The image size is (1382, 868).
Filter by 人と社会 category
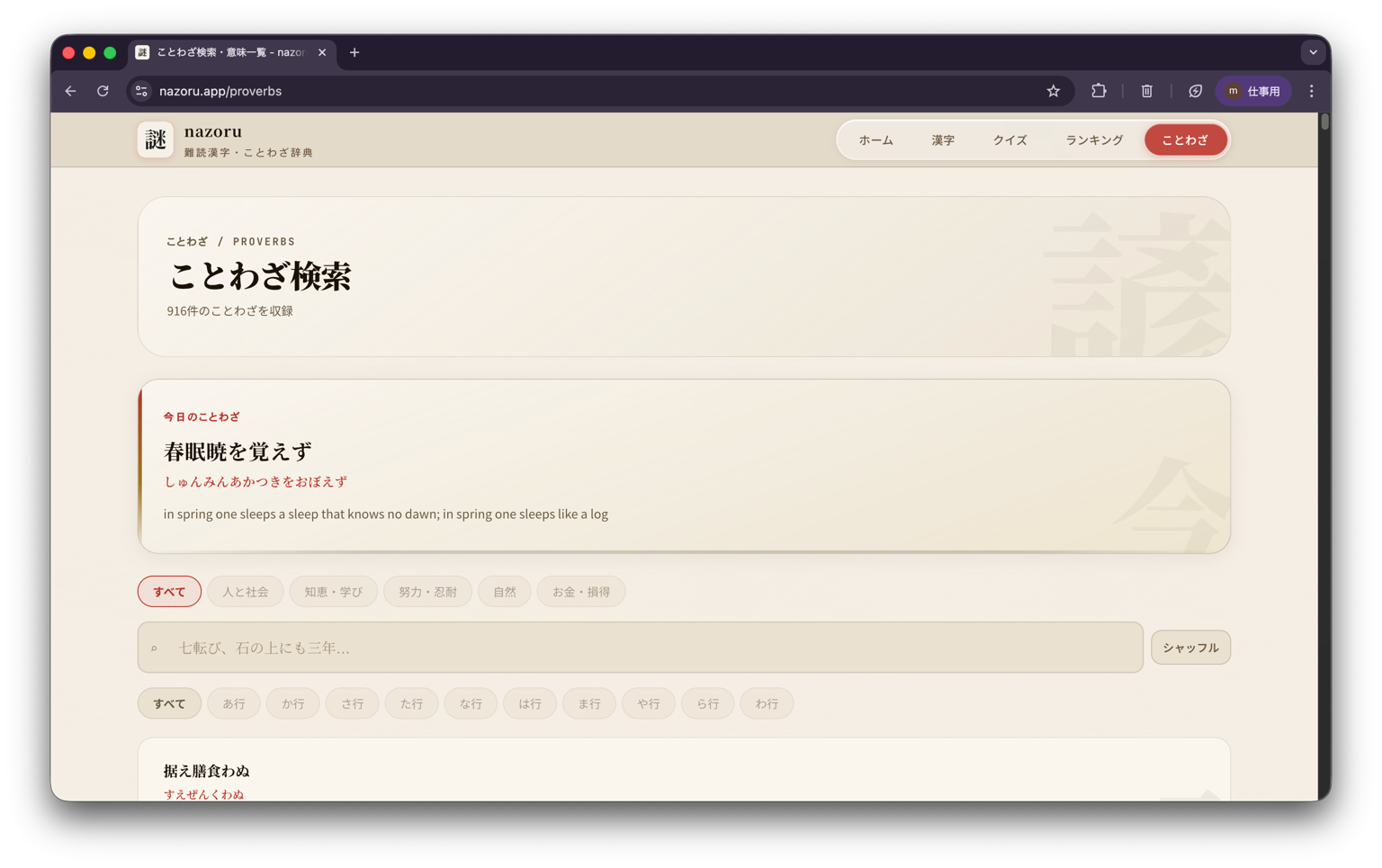(x=246, y=592)
